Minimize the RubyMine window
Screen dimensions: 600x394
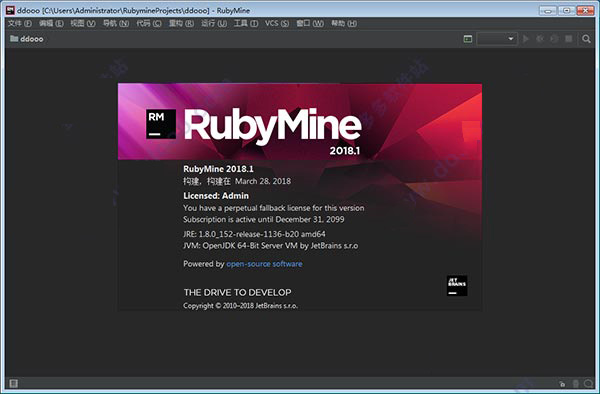tap(548, 11)
